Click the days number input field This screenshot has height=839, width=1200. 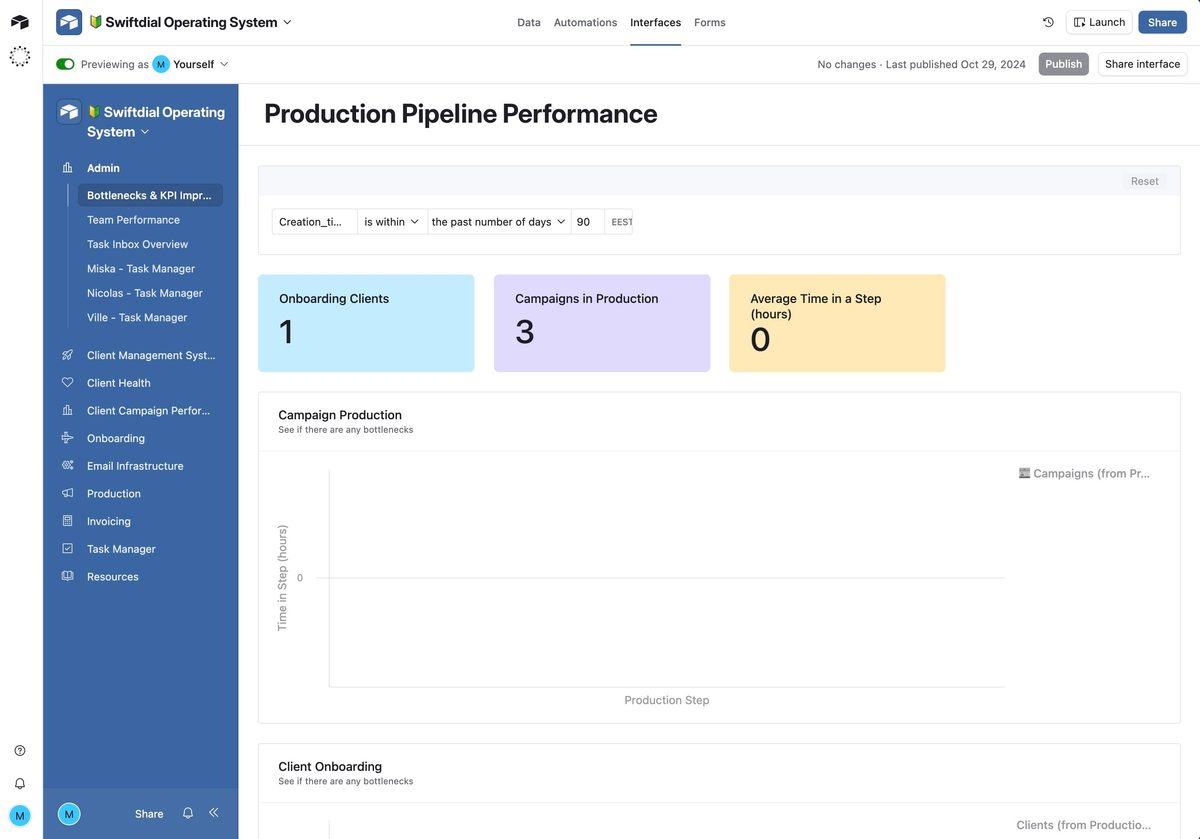tap(587, 222)
